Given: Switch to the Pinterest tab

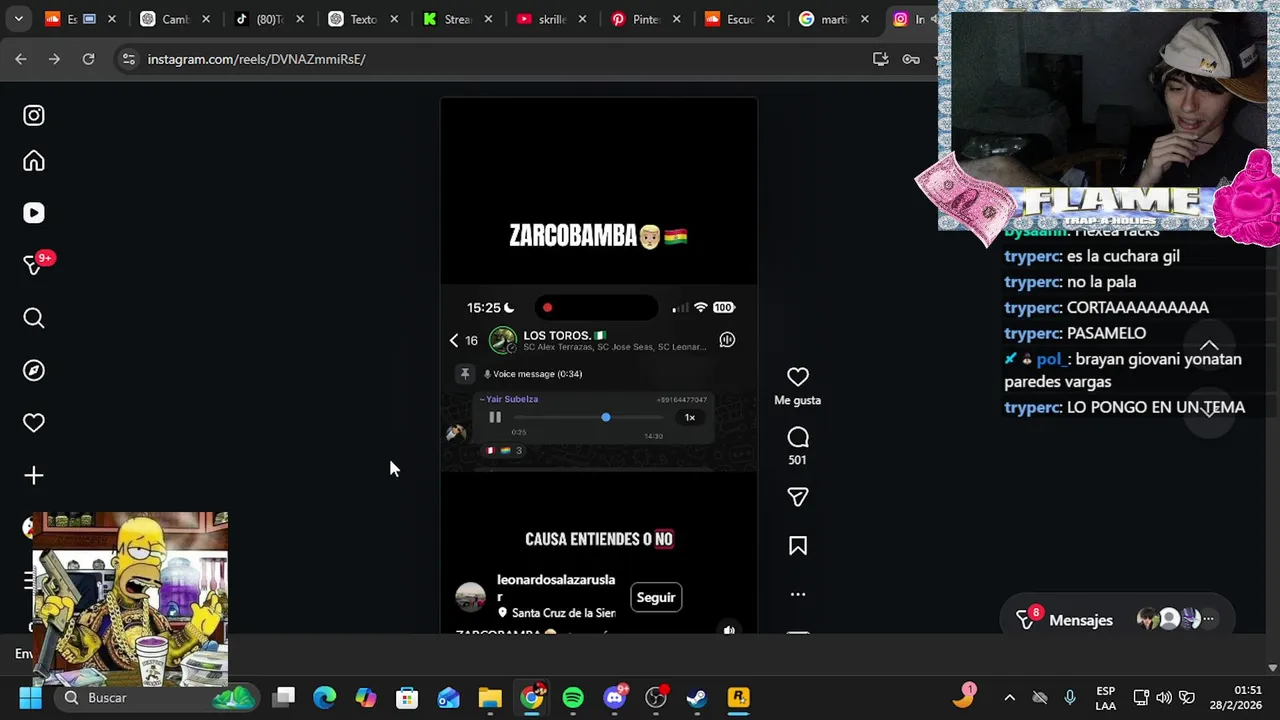Looking at the screenshot, I should [x=647, y=19].
